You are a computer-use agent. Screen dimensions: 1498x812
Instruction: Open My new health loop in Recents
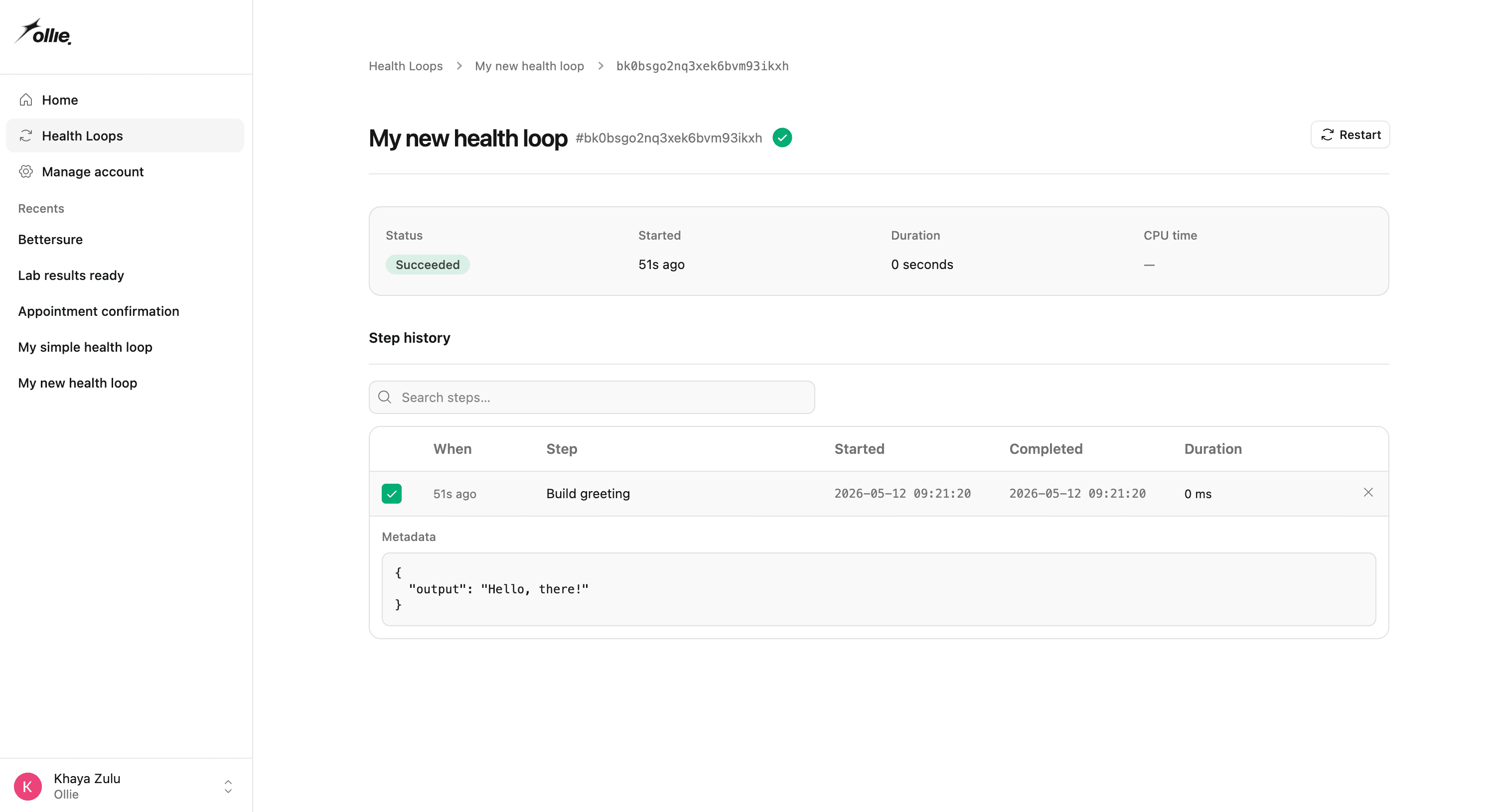click(x=78, y=383)
